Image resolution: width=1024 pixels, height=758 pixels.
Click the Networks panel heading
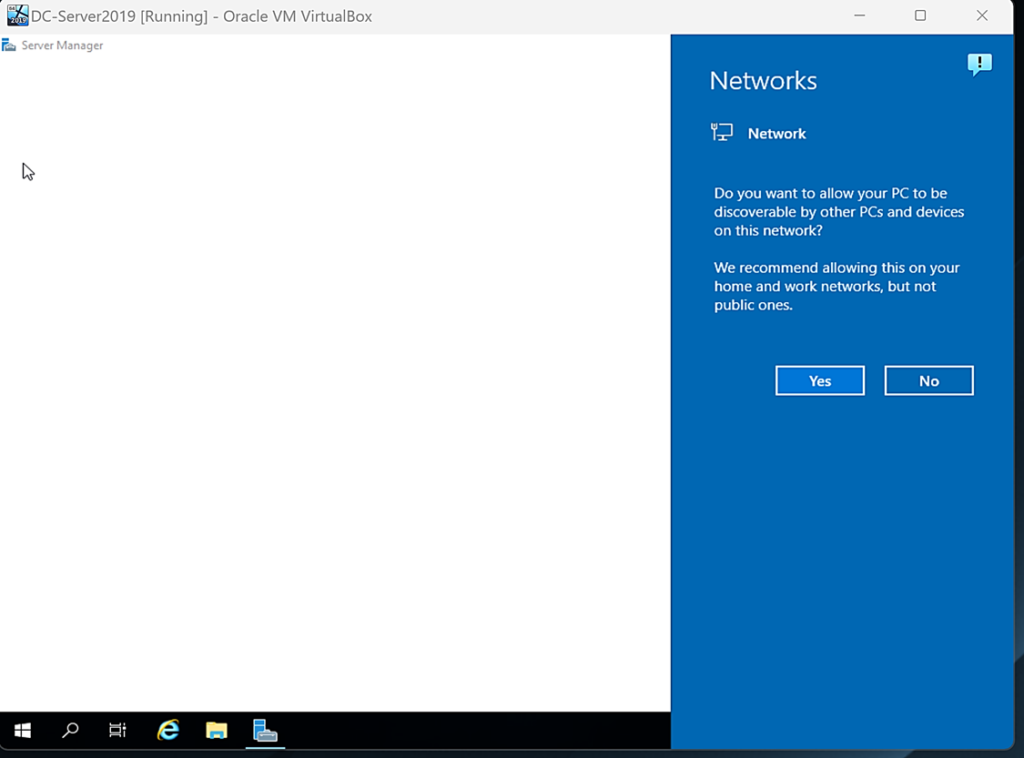(763, 81)
